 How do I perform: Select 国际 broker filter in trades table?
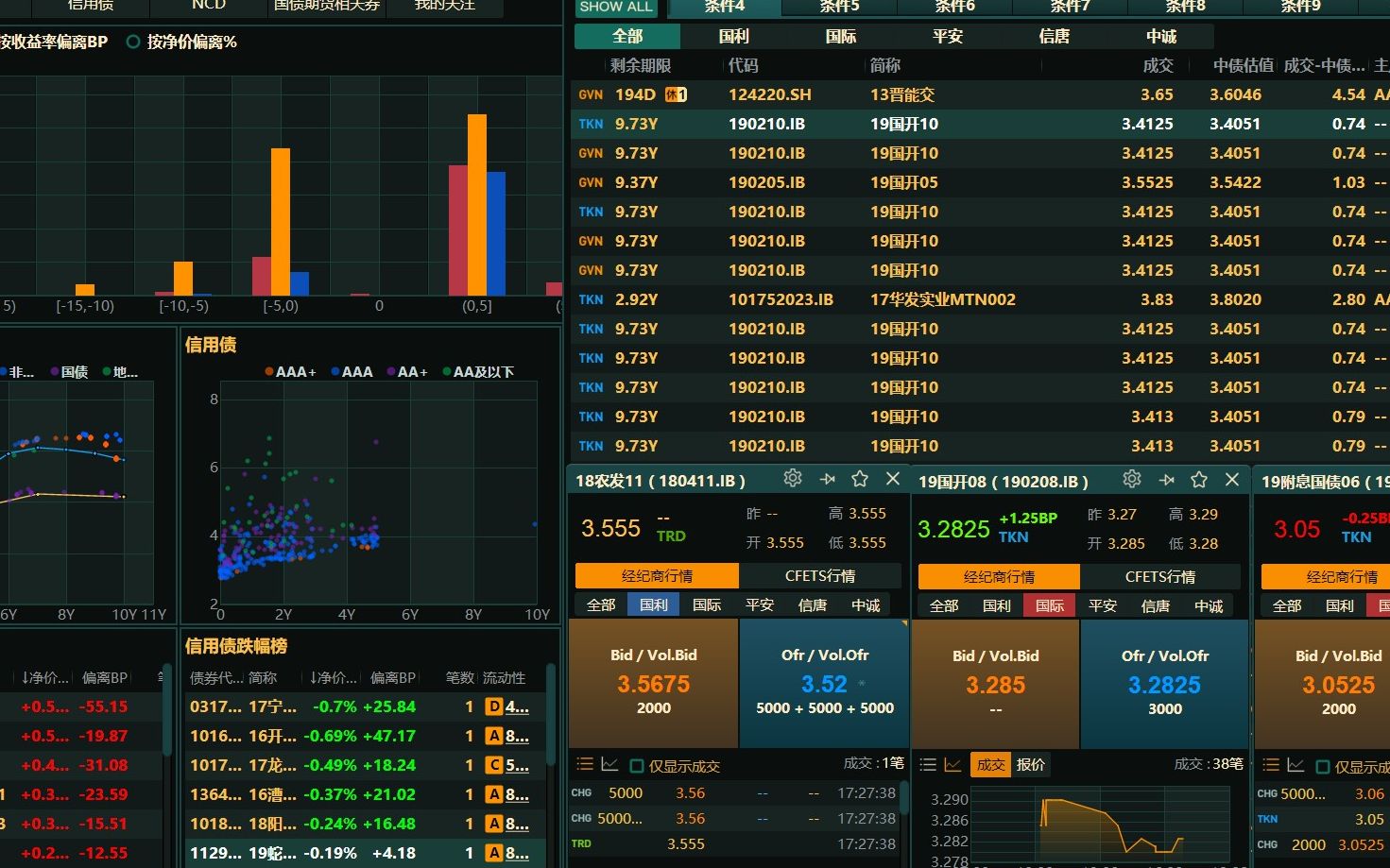click(840, 36)
